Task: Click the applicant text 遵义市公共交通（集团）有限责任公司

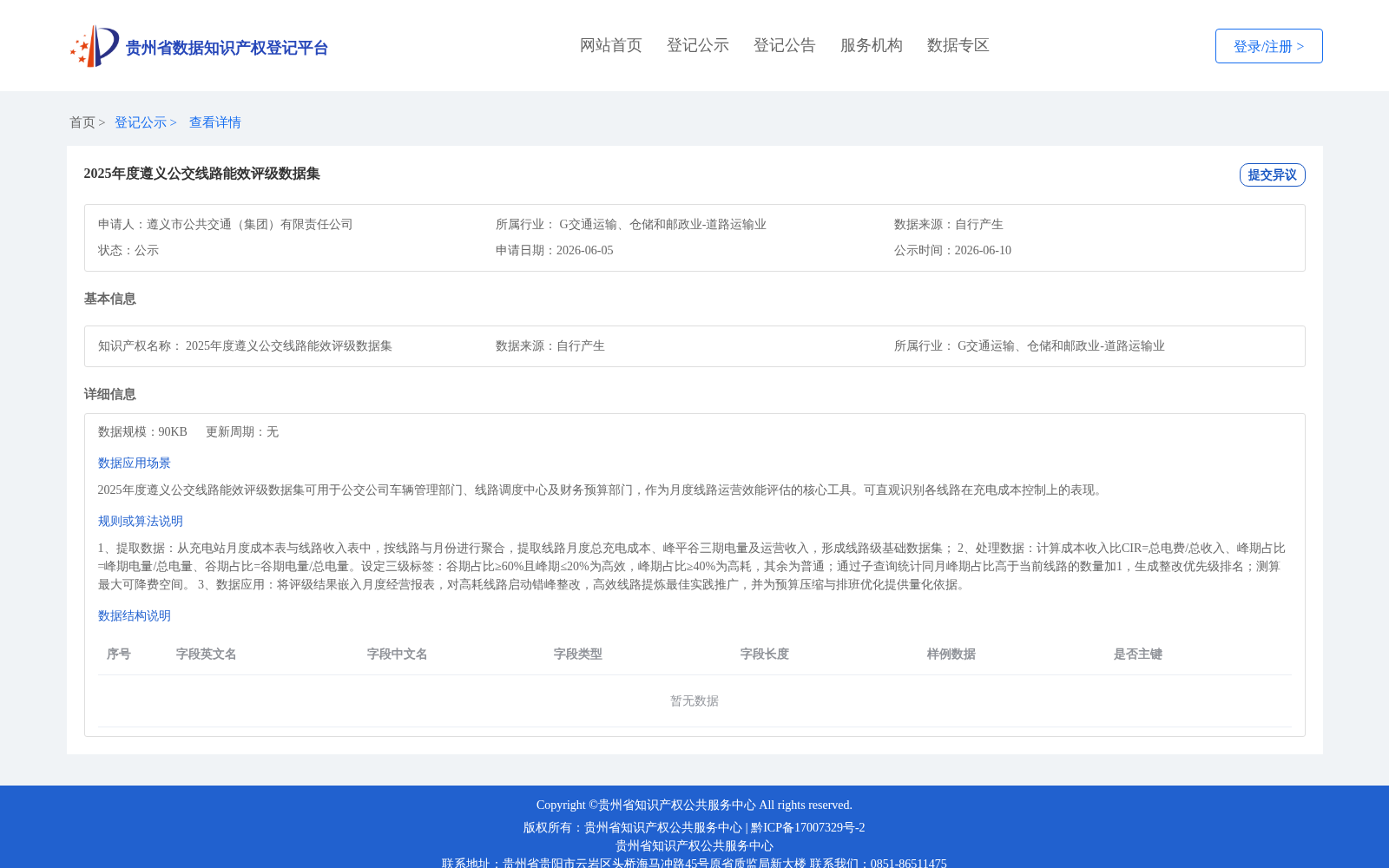Action: pyautogui.click(x=250, y=224)
